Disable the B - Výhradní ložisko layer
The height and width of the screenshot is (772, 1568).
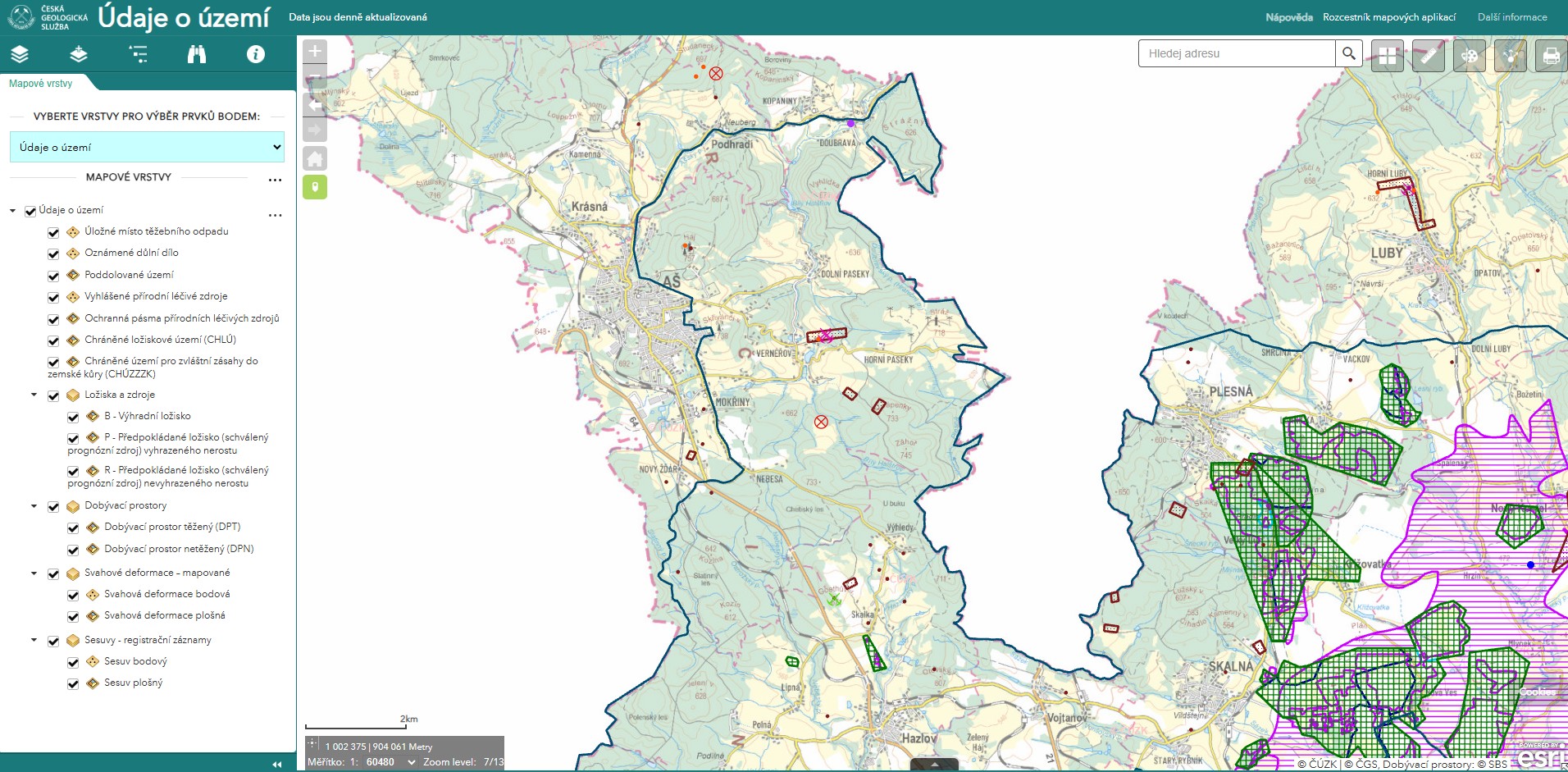pyautogui.click(x=73, y=417)
